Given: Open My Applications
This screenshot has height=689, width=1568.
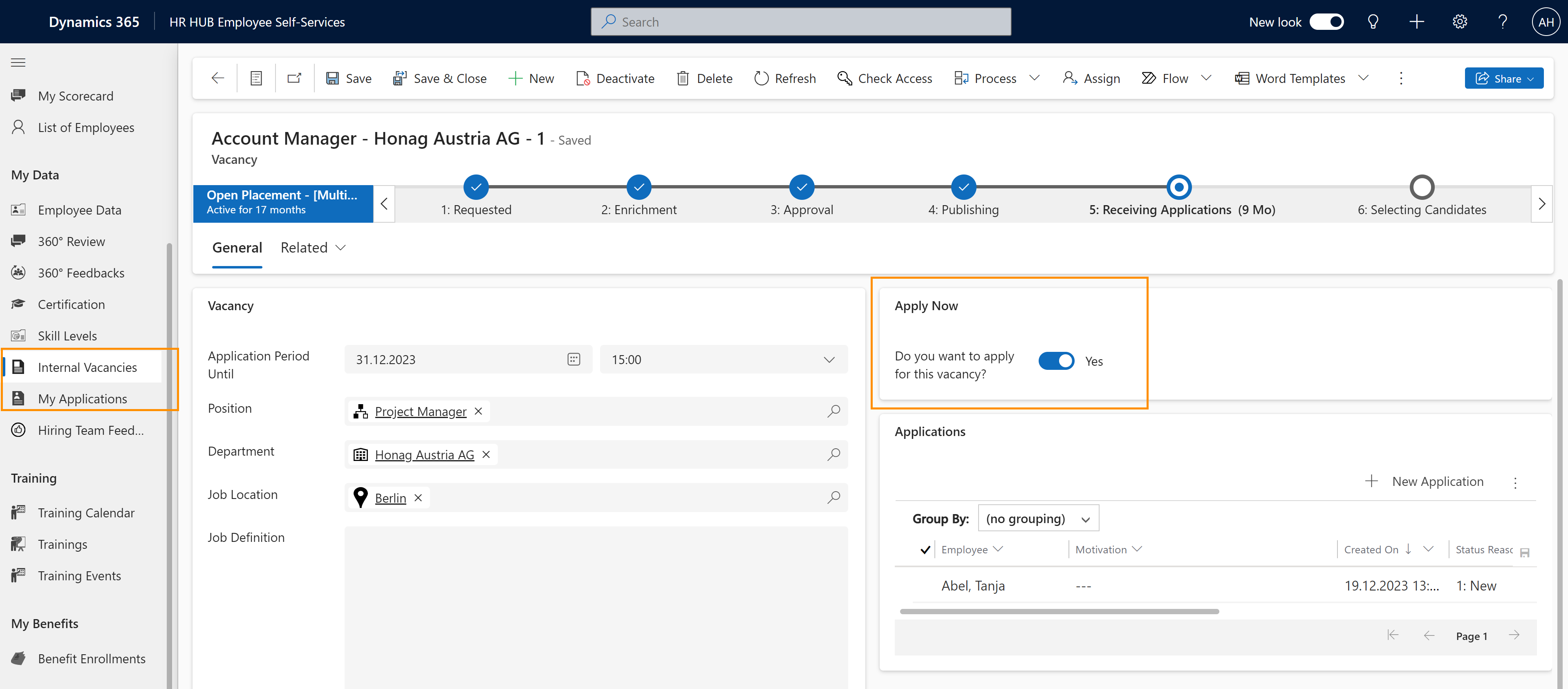Looking at the screenshot, I should (x=82, y=399).
